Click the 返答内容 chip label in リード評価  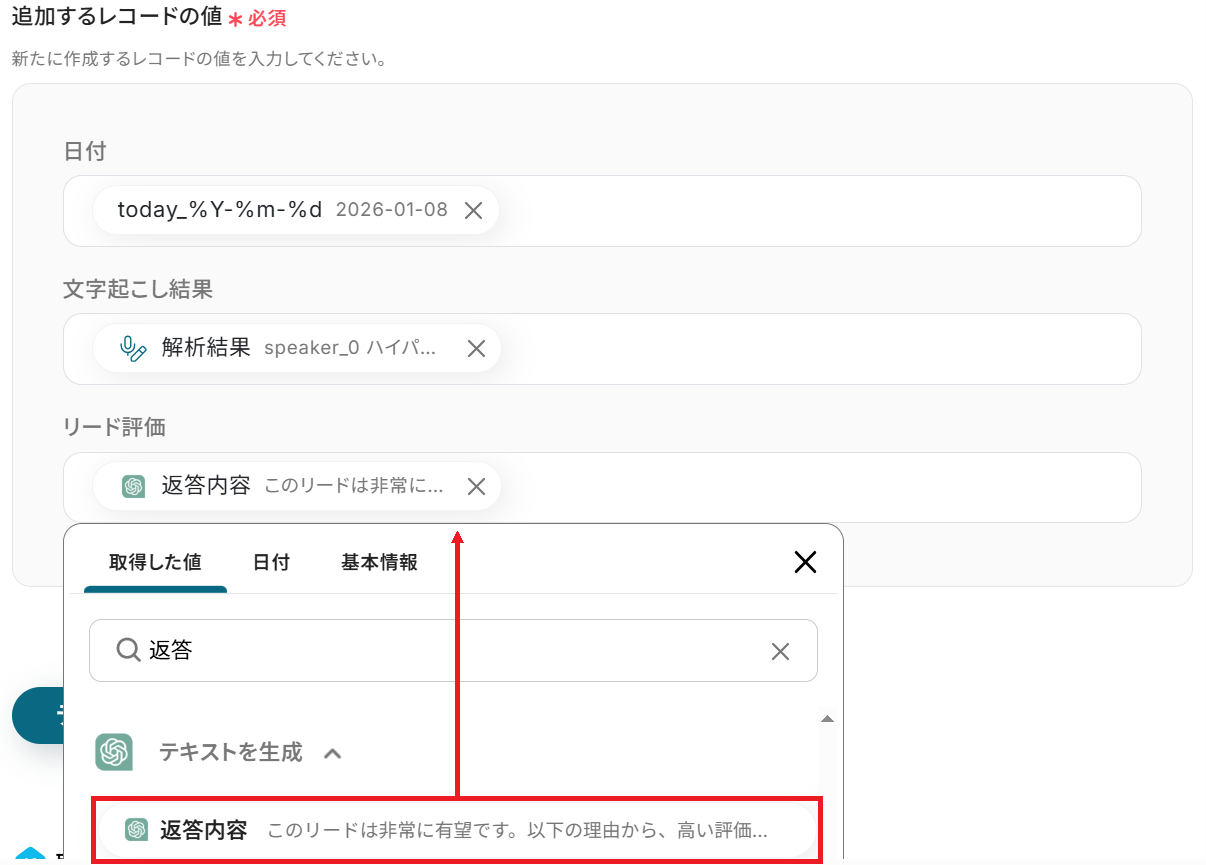[206, 486]
